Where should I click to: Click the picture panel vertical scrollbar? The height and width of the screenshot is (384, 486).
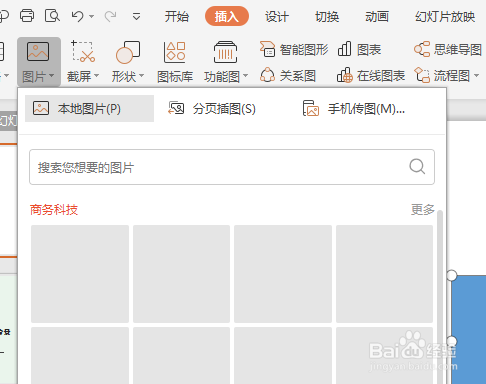pos(440,297)
